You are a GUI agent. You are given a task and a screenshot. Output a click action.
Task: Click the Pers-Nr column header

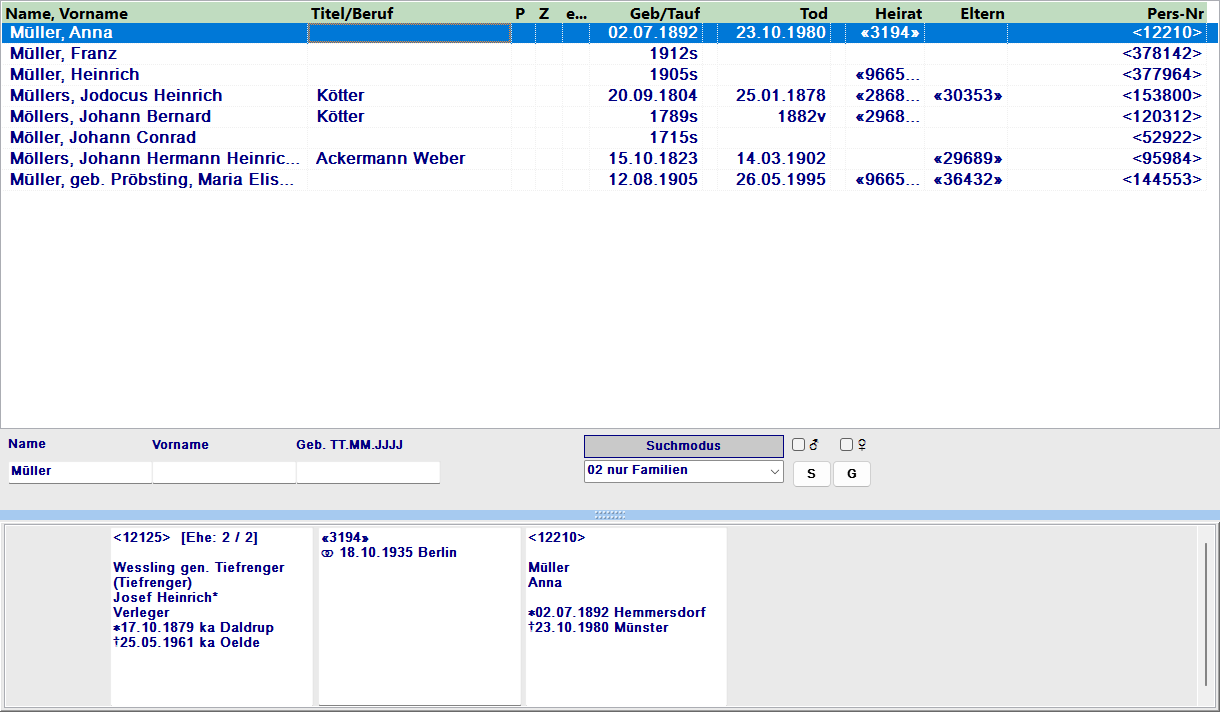click(x=1174, y=13)
